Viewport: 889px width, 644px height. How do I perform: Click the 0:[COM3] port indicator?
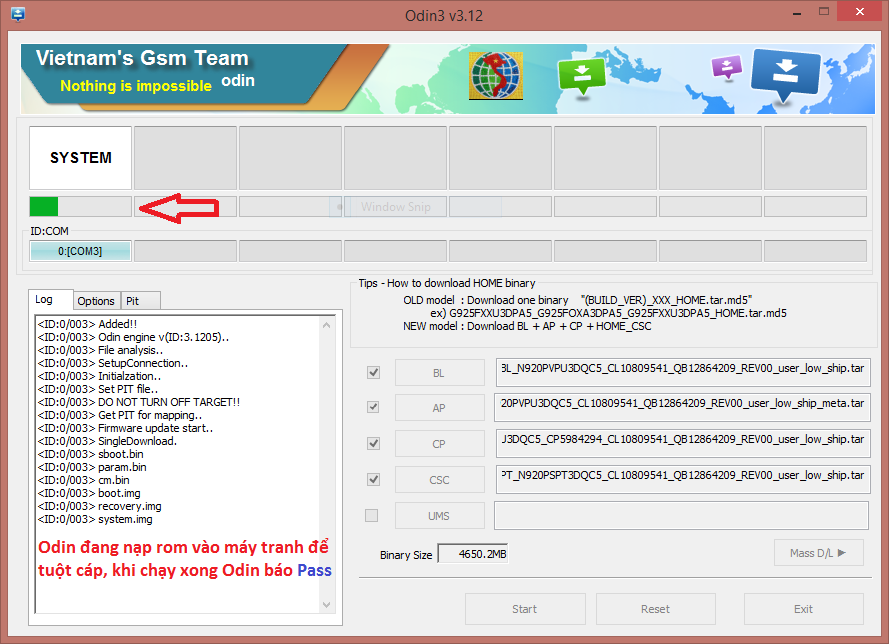pyautogui.click(x=81, y=251)
